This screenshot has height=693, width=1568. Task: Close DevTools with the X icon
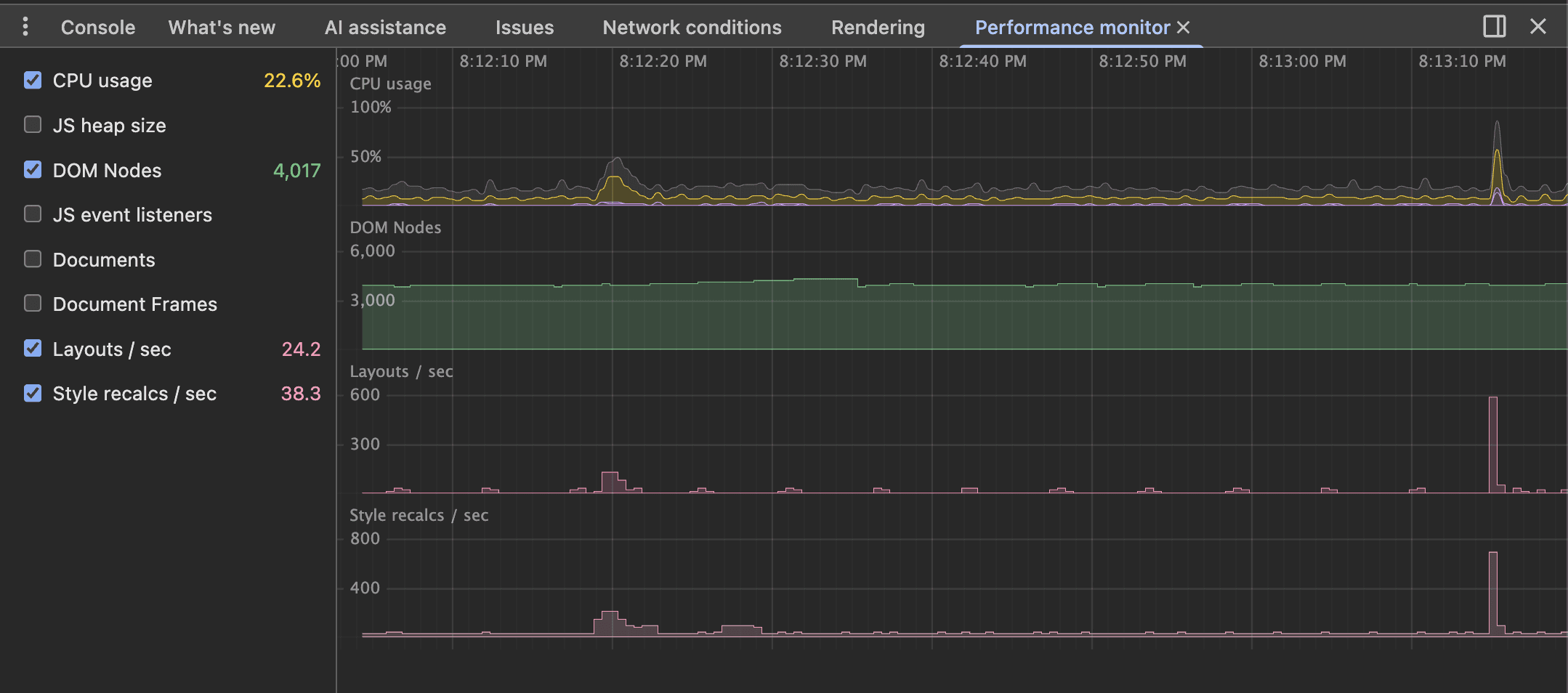[x=1538, y=26]
